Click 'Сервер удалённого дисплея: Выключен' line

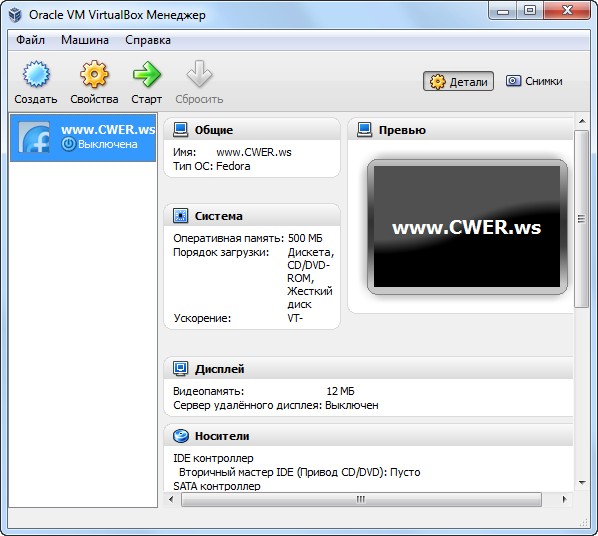[276, 405]
